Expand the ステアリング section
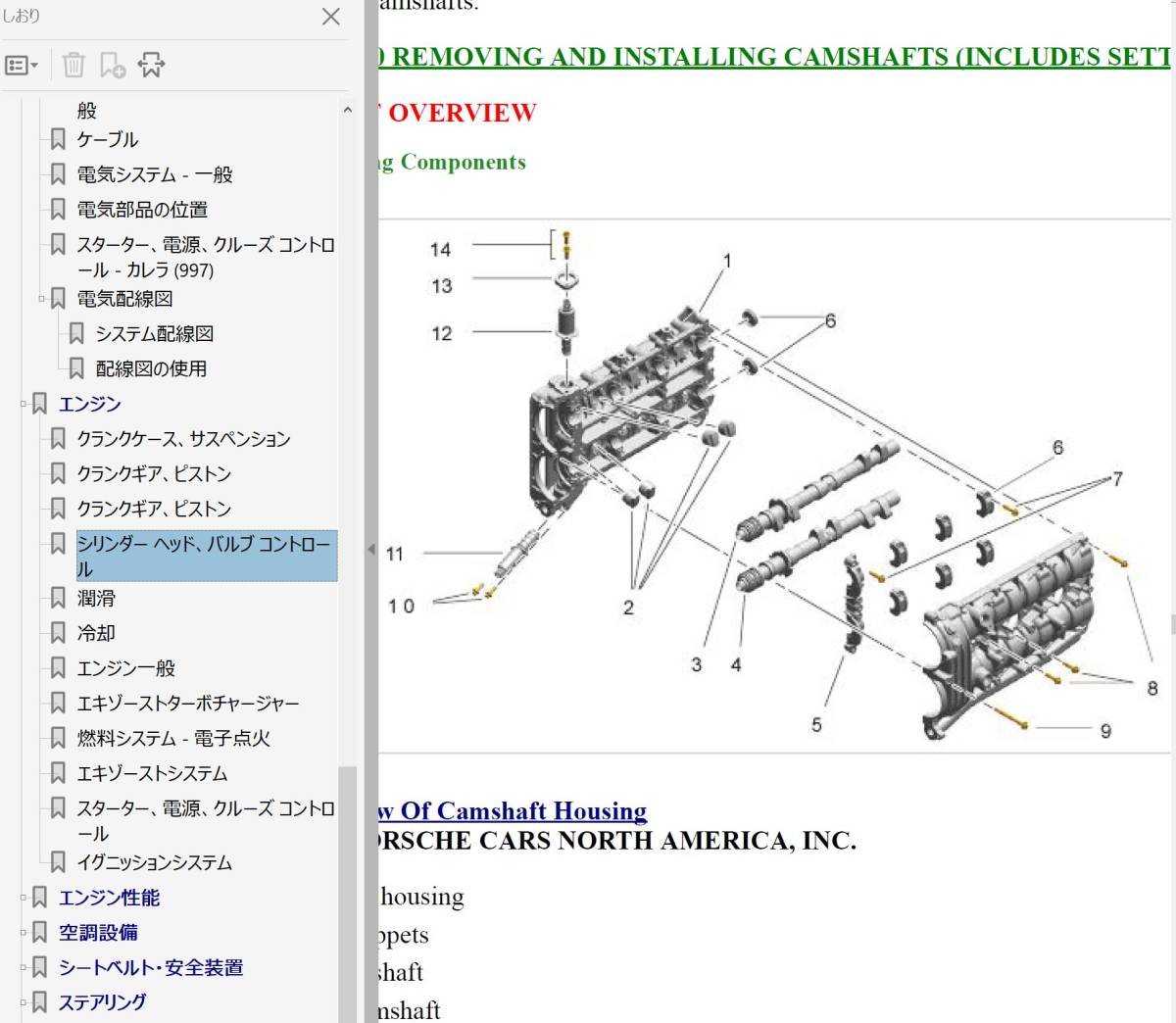1176x1023 pixels. click(x=24, y=1002)
